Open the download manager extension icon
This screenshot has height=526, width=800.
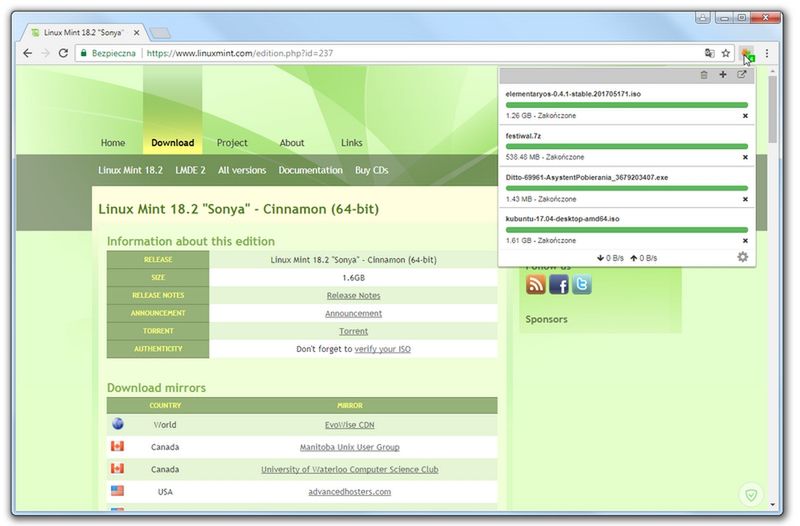[747, 54]
